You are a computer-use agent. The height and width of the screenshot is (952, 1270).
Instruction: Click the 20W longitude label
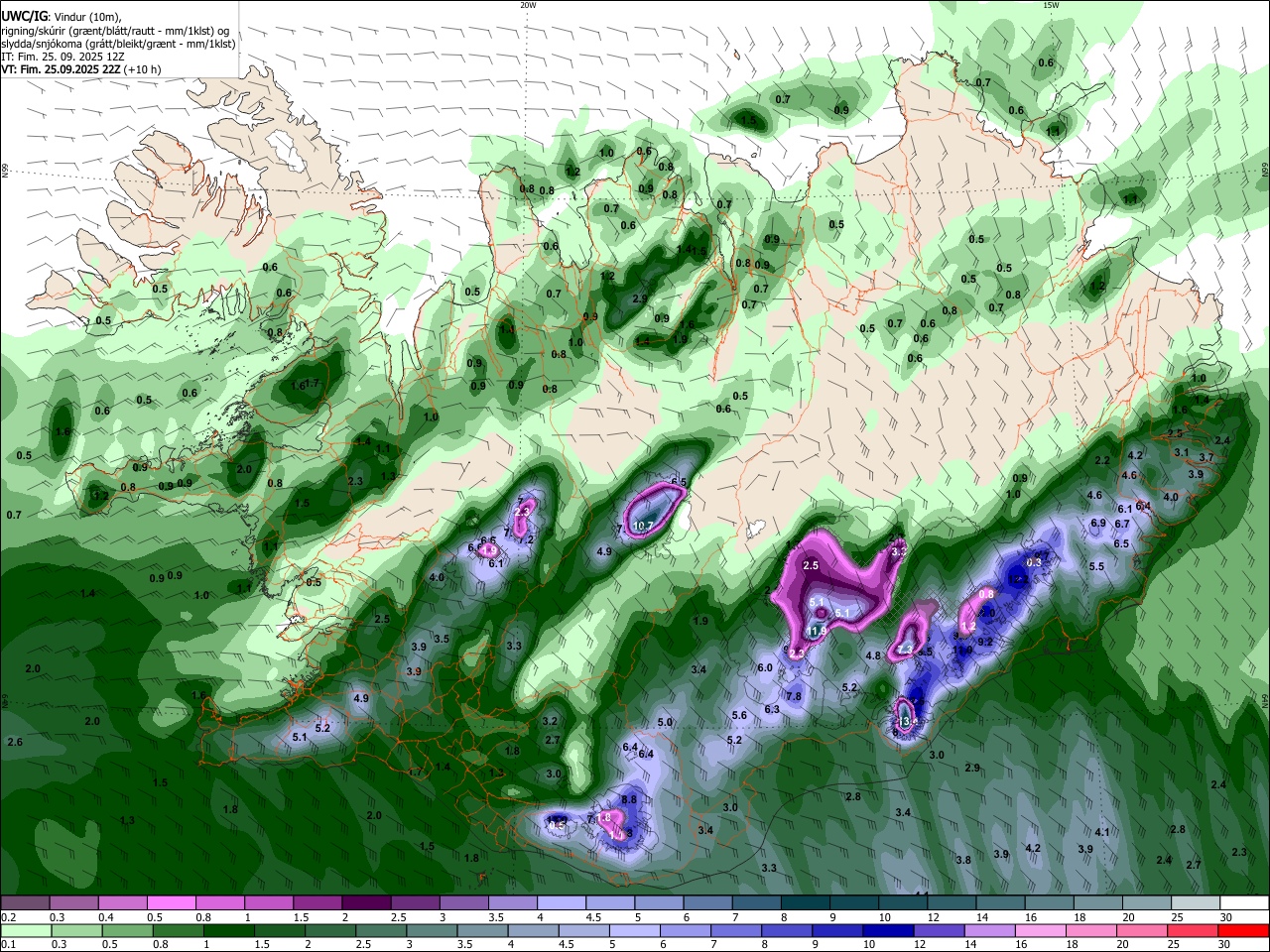tap(528, 5)
